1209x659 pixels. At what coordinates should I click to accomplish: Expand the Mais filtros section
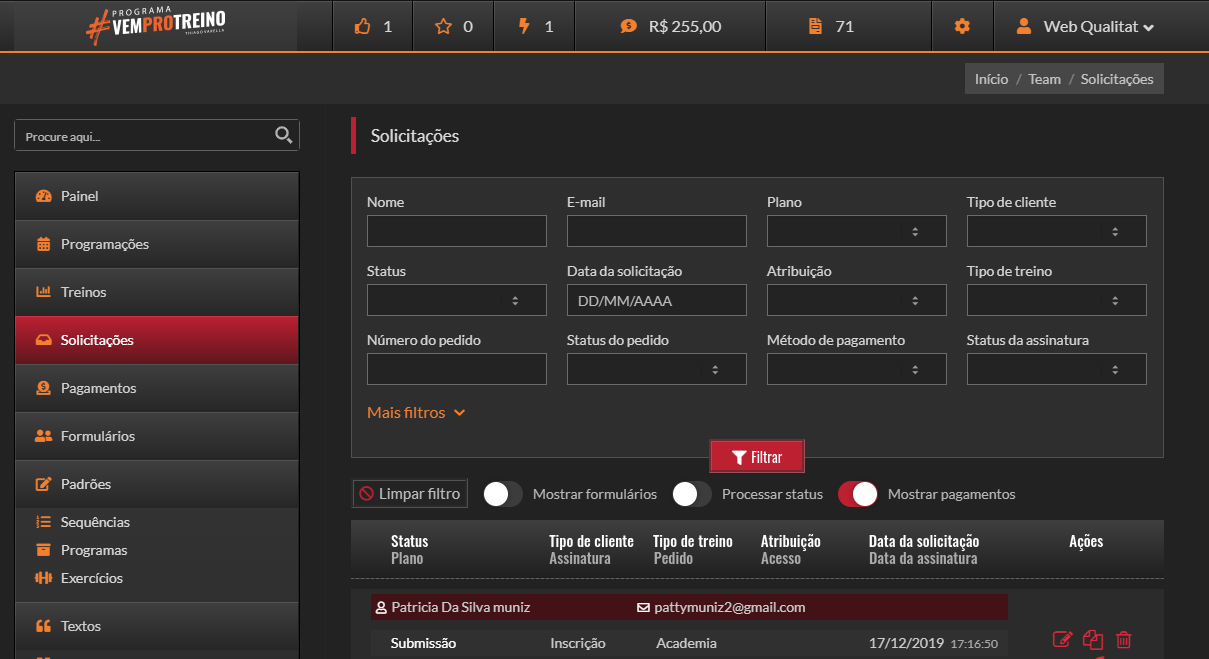(x=416, y=412)
